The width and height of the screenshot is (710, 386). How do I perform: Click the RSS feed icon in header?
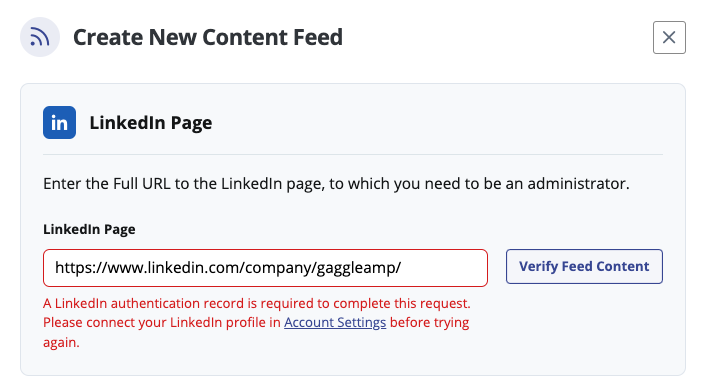40,37
